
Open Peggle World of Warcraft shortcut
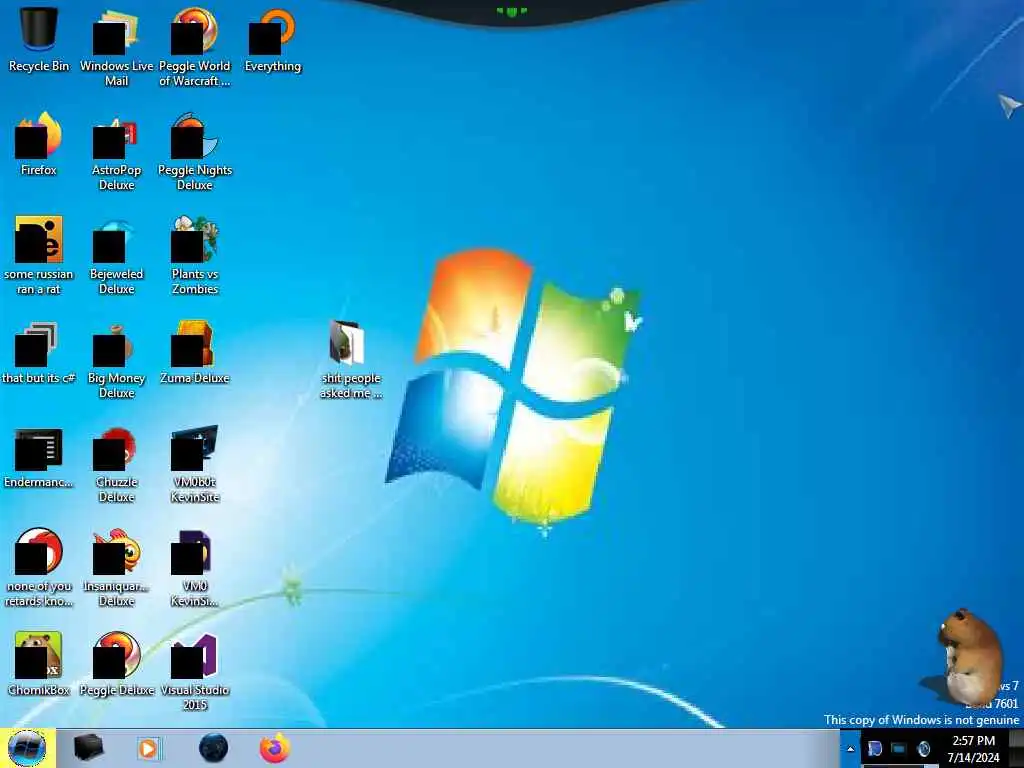tap(195, 47)
